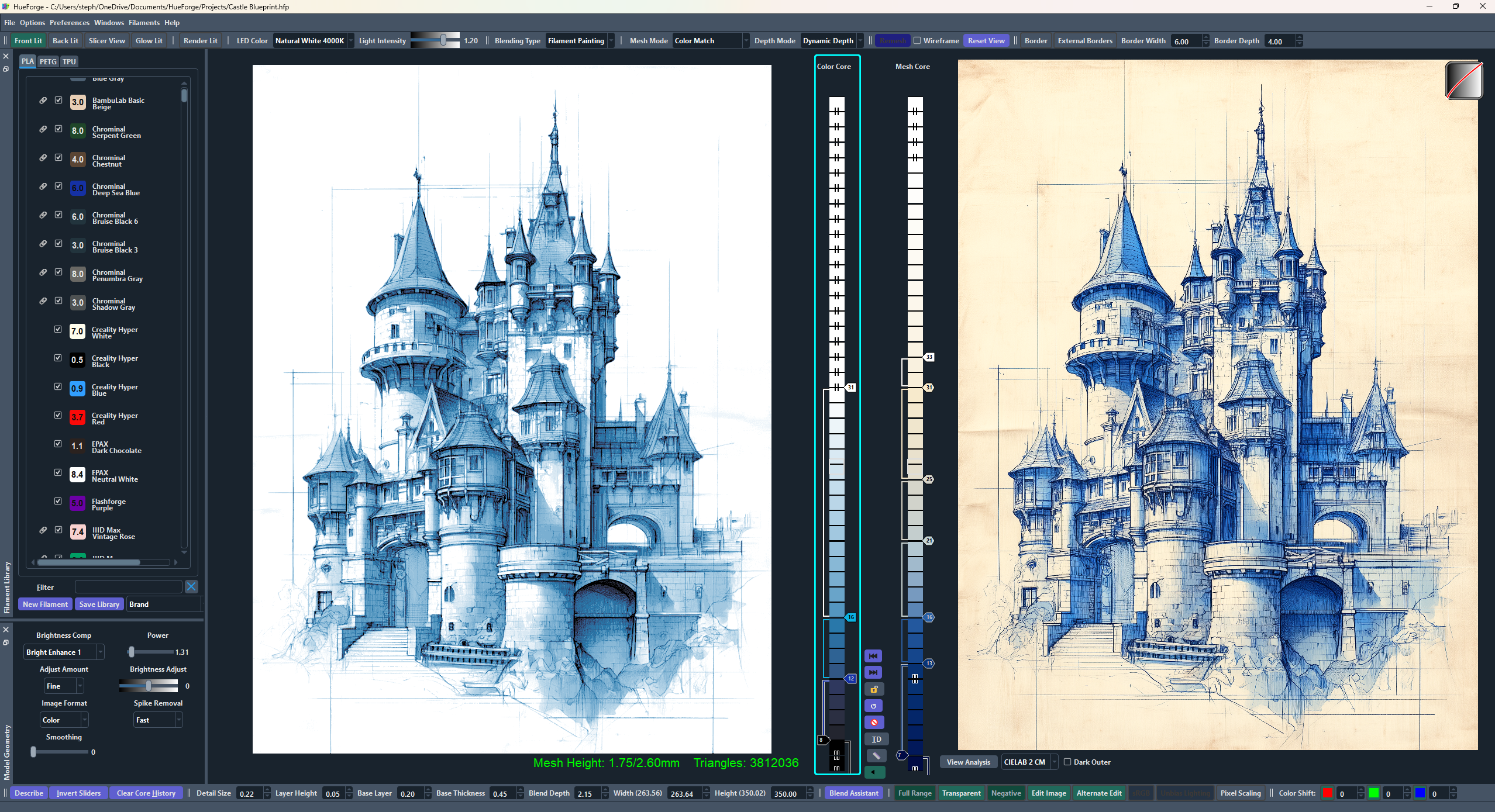Toggle the Dark Outer checkbox
The width and height of the screenshot is (1495, 812).
[x=1067, y=762]
